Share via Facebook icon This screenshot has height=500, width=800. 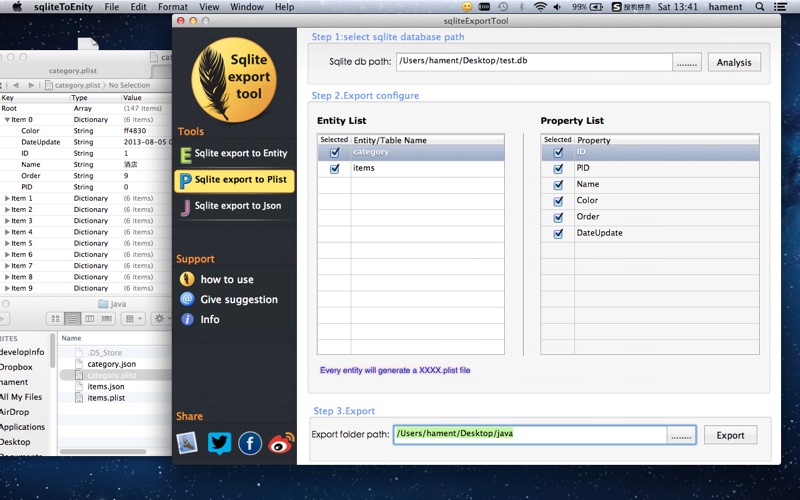250,443
